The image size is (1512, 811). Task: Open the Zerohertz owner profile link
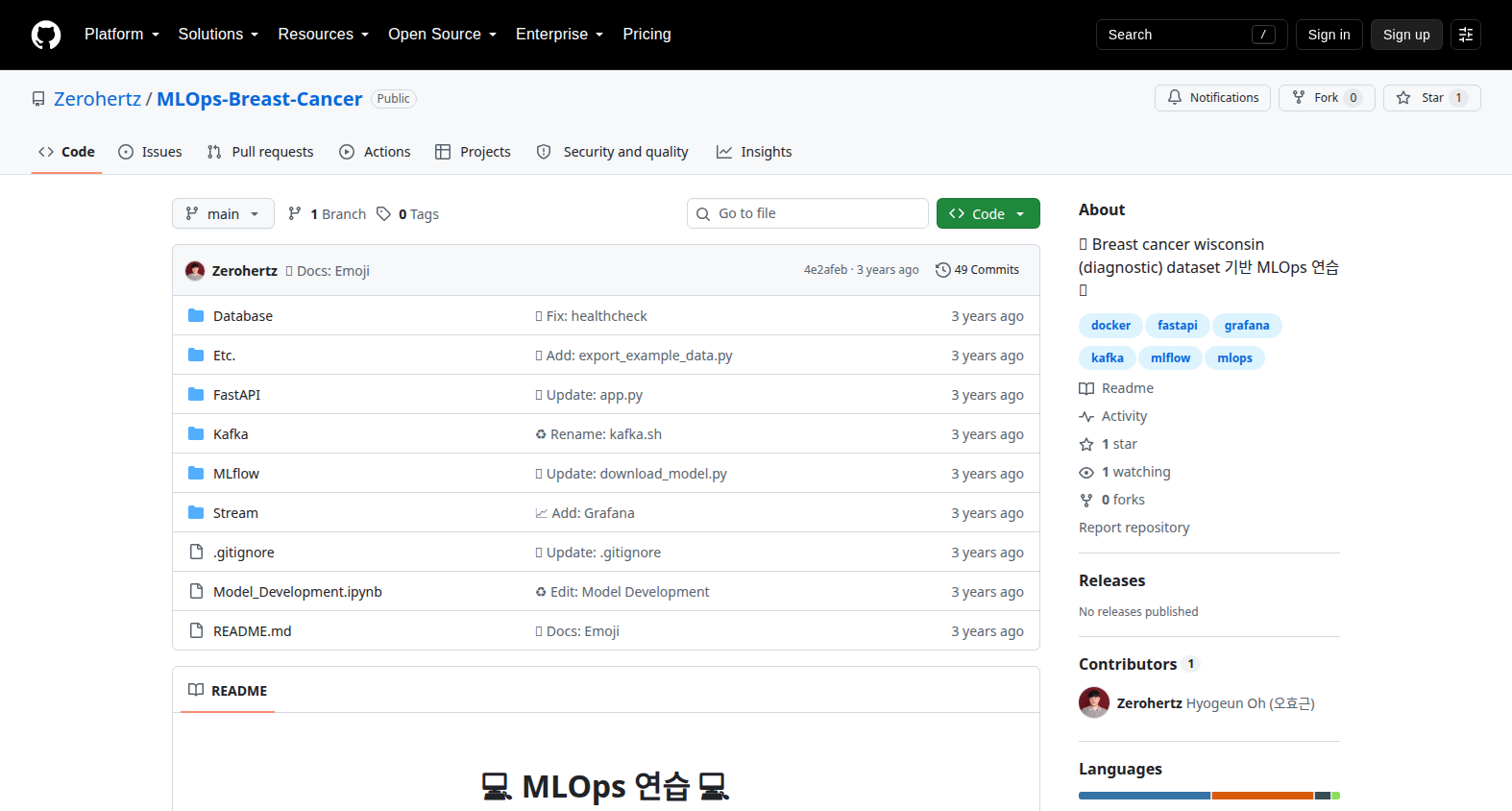click(97, 99)
